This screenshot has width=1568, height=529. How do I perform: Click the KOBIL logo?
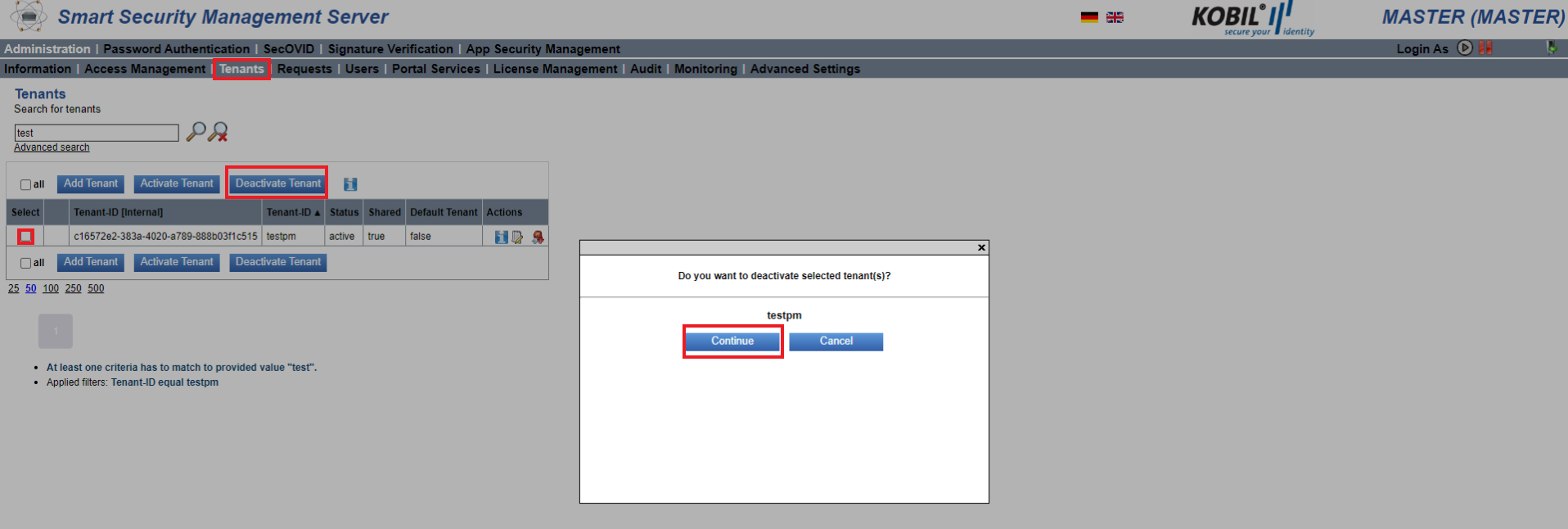[1252, 18]
